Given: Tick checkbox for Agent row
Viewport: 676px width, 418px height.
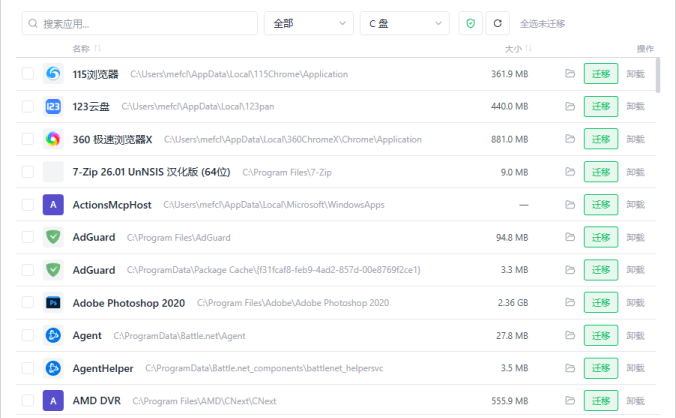Looking at the screenshot, I should [28, 335].
